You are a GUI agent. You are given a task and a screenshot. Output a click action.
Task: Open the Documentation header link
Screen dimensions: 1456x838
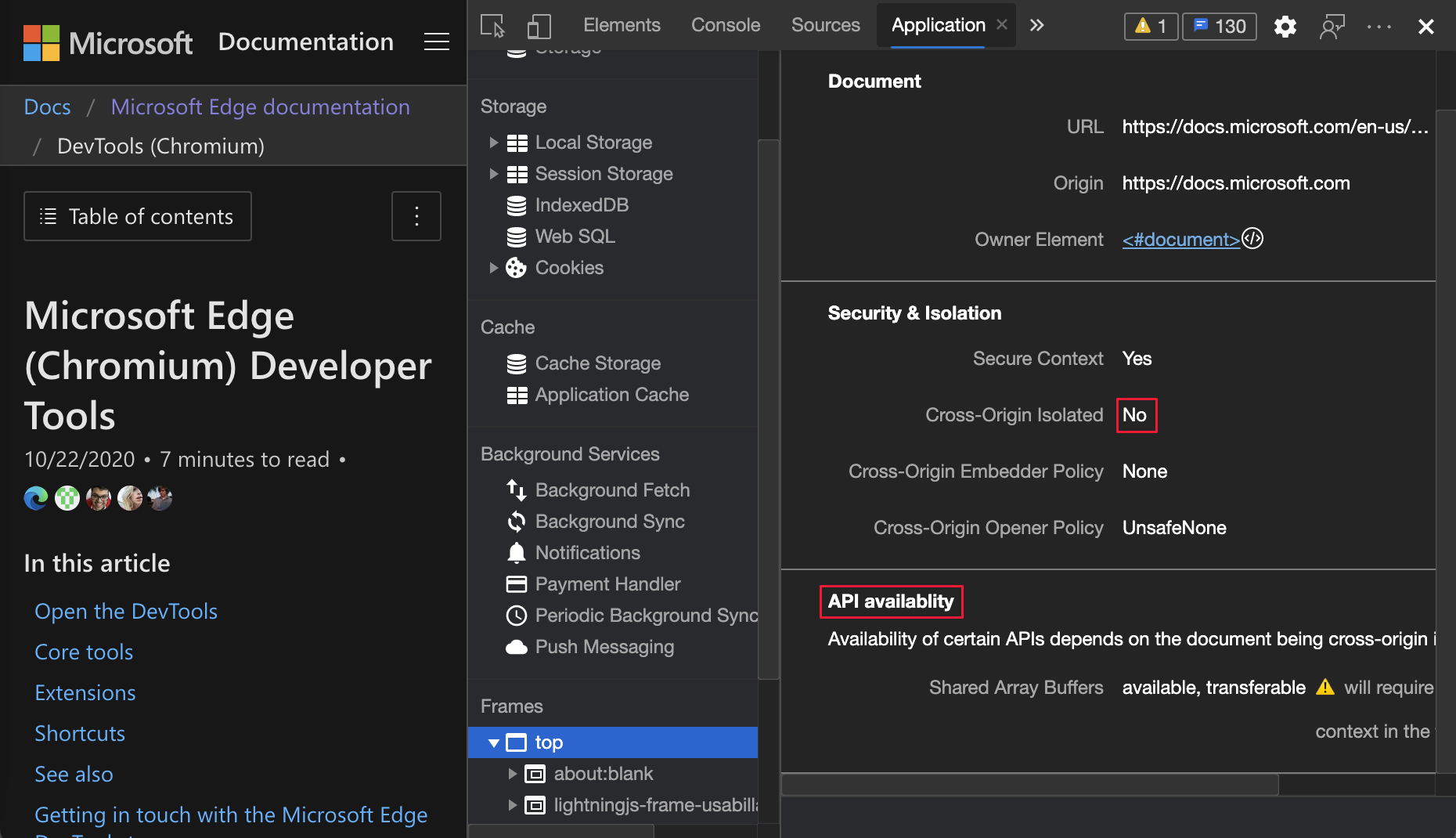[x=305, y=42]
